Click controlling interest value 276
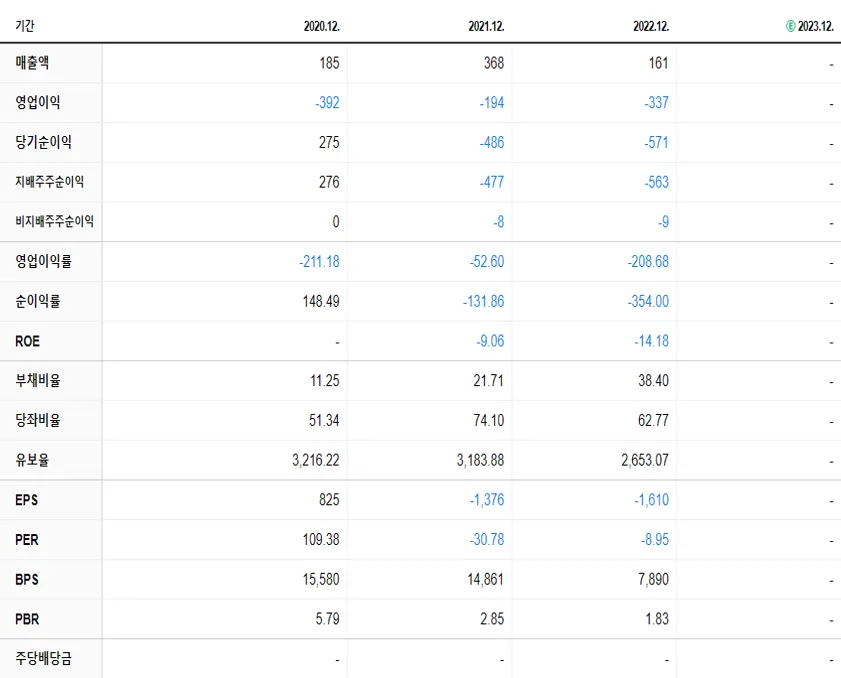This screenshot has height=678, width=841. pyautogui.click(x=329, y=182)
